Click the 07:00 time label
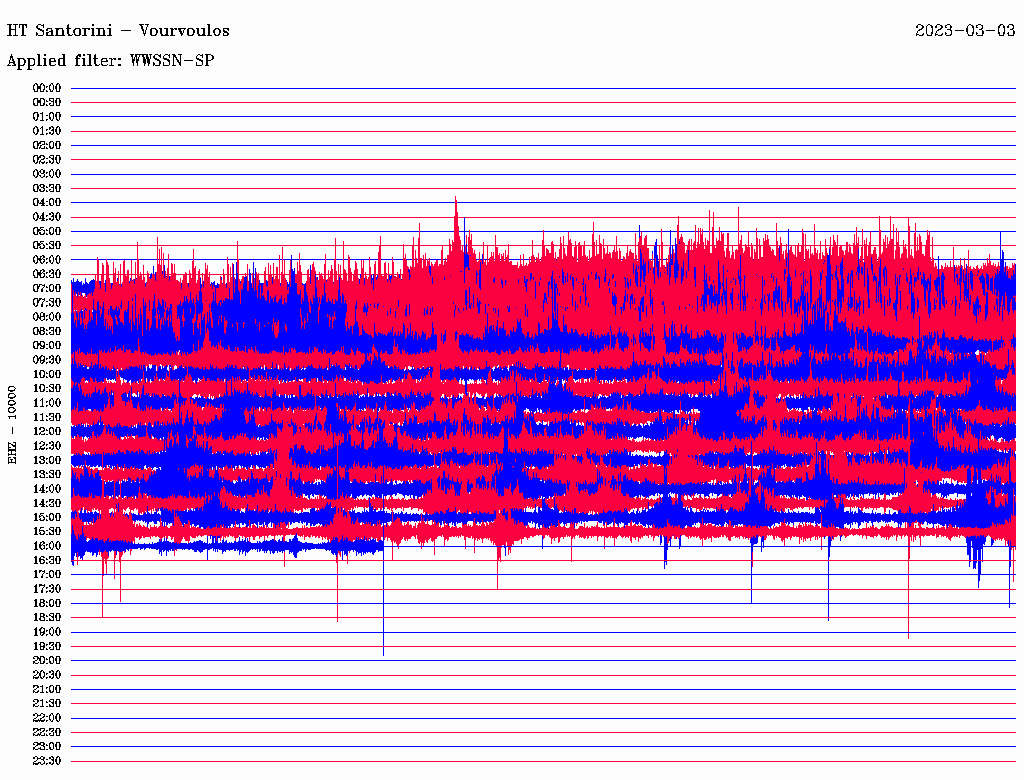Image resolution: width=1024 pixels, height=780 pixels. click(47, 289)
